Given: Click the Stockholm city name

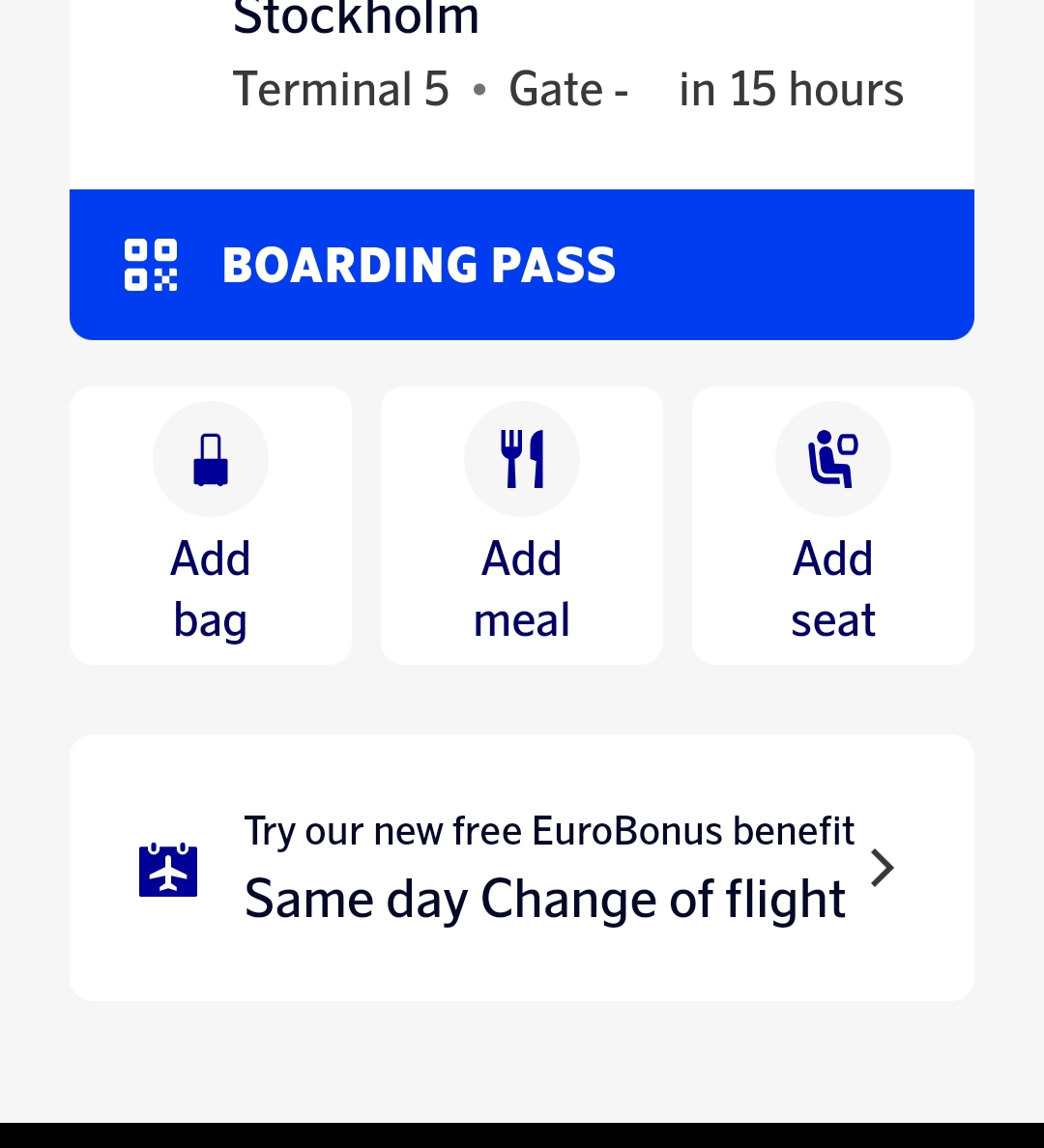Looking at the screenshot, I should point(356,17).
